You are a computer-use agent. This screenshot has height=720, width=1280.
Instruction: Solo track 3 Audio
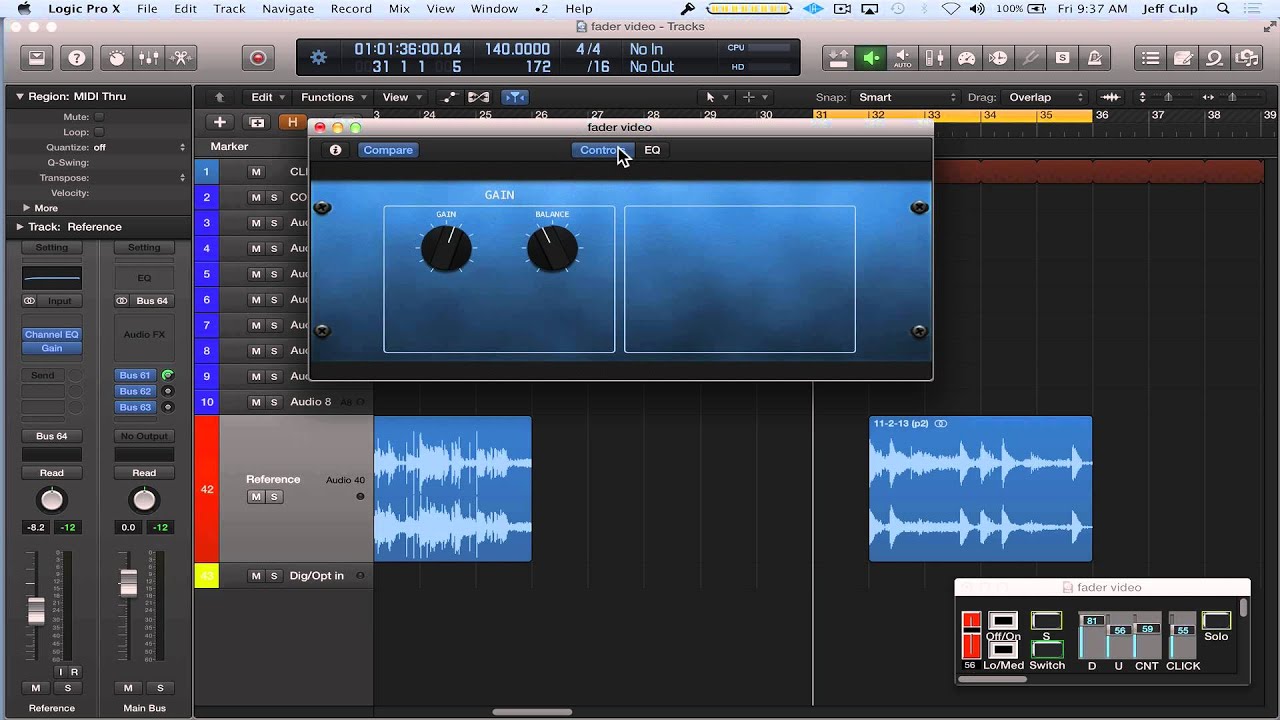point(273,223)
